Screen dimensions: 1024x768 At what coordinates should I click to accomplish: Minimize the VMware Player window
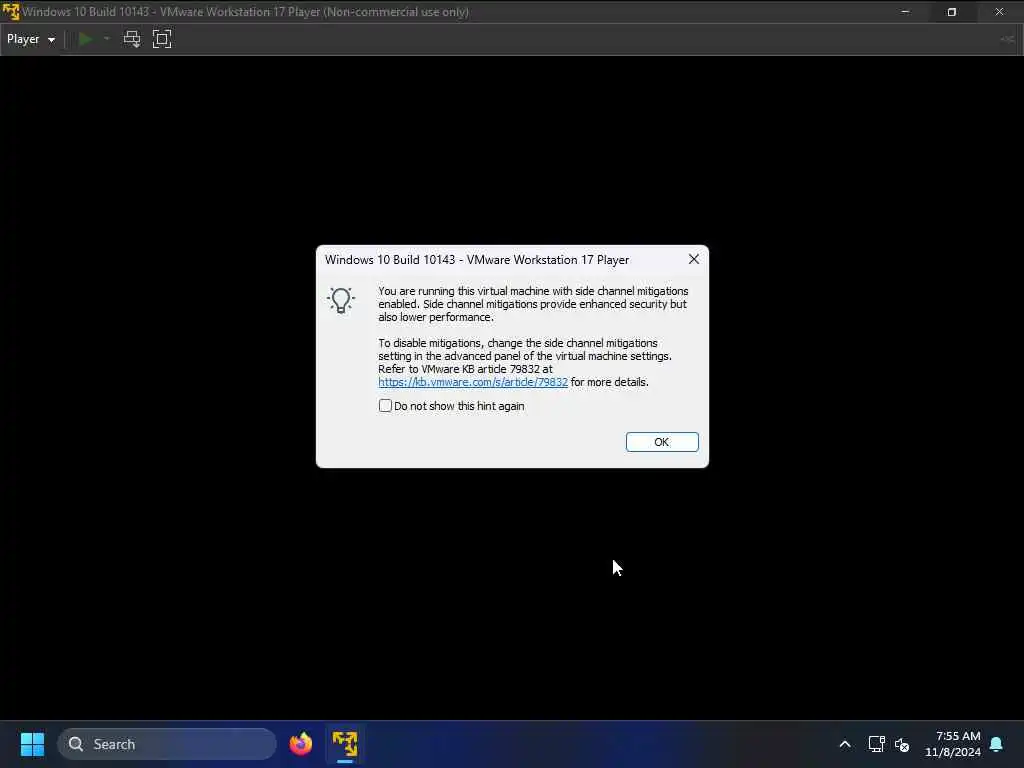905,11
